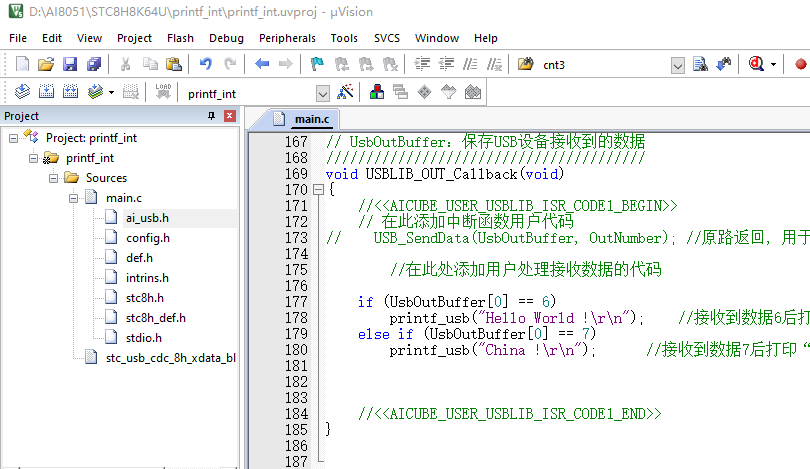Save all files icon

pos(94,64)
